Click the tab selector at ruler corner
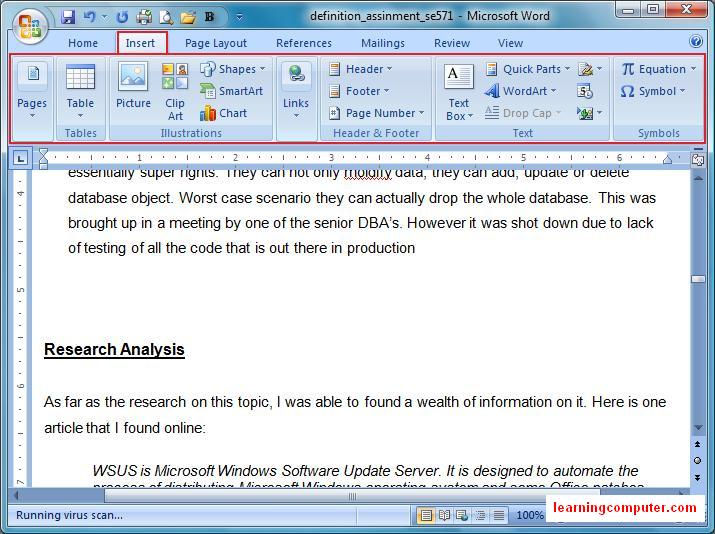715x534 pixels. tap(20, 158)
